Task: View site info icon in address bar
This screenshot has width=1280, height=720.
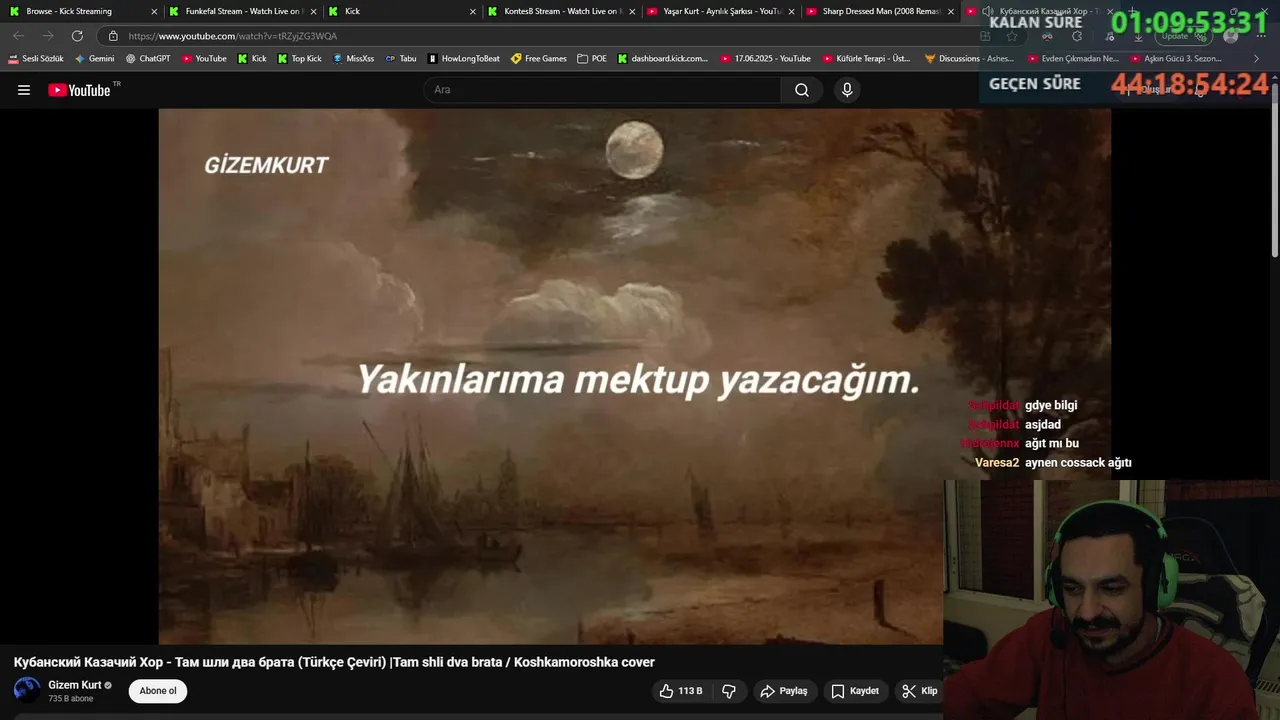Action: (113, 36)
